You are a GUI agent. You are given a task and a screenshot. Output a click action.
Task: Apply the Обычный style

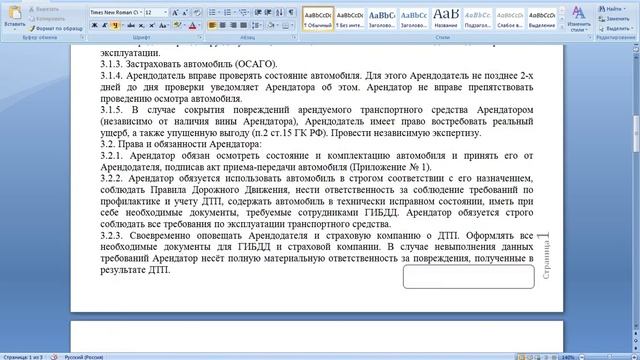[318, 19]
